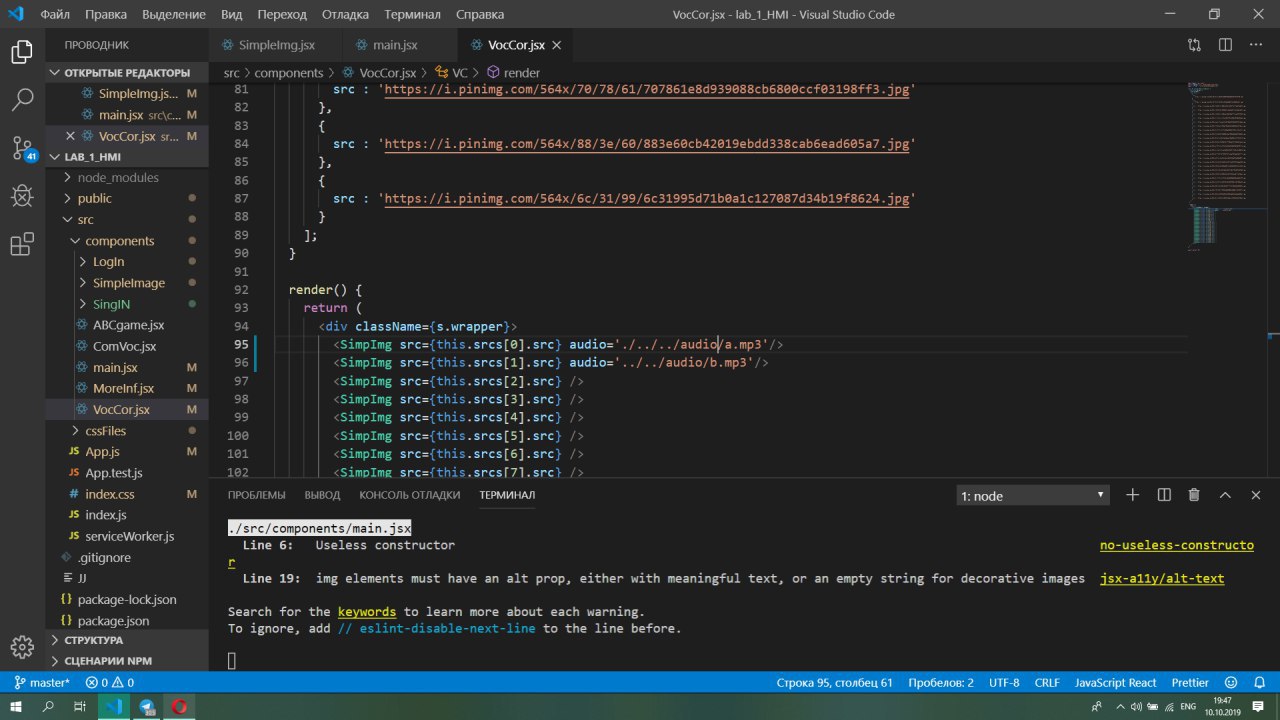Viewport: 1280px width, 720px height.
Task: Expand the node_modules folder
Action: tap(117, 177)
